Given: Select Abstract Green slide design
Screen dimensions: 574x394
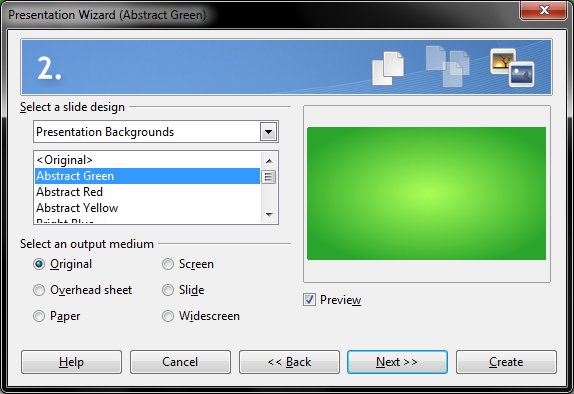Looking at the screenshot, I should coord(147,176).
